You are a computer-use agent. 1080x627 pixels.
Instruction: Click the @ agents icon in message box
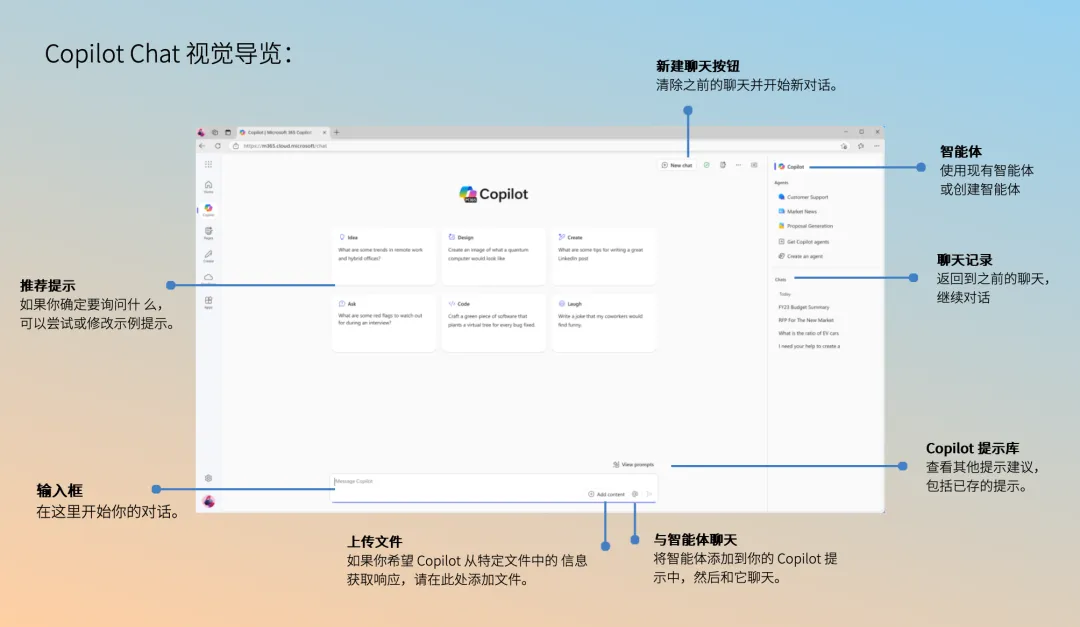tap(635, 494)
